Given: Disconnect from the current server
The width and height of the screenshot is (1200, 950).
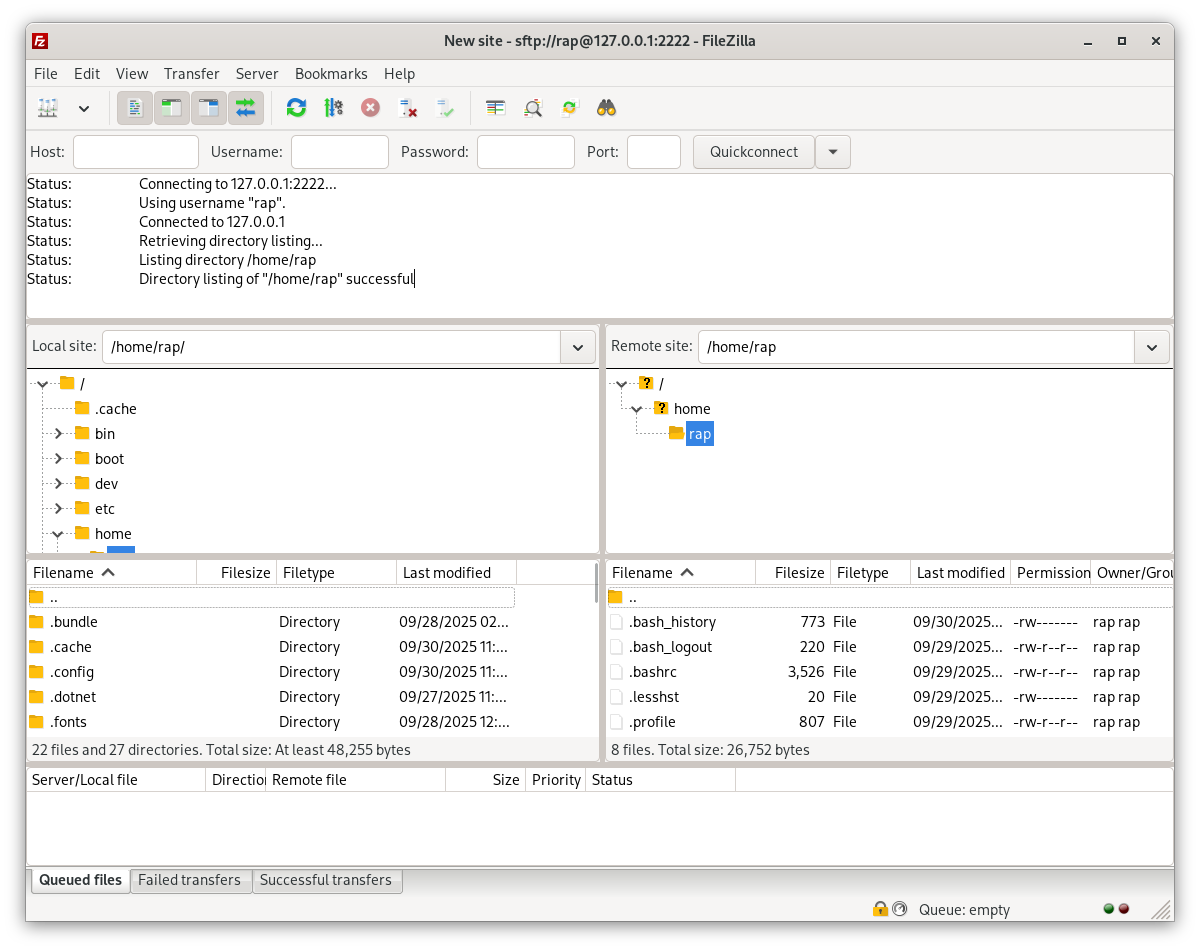Looking at the screenshot, I should [x=408, y=108].
